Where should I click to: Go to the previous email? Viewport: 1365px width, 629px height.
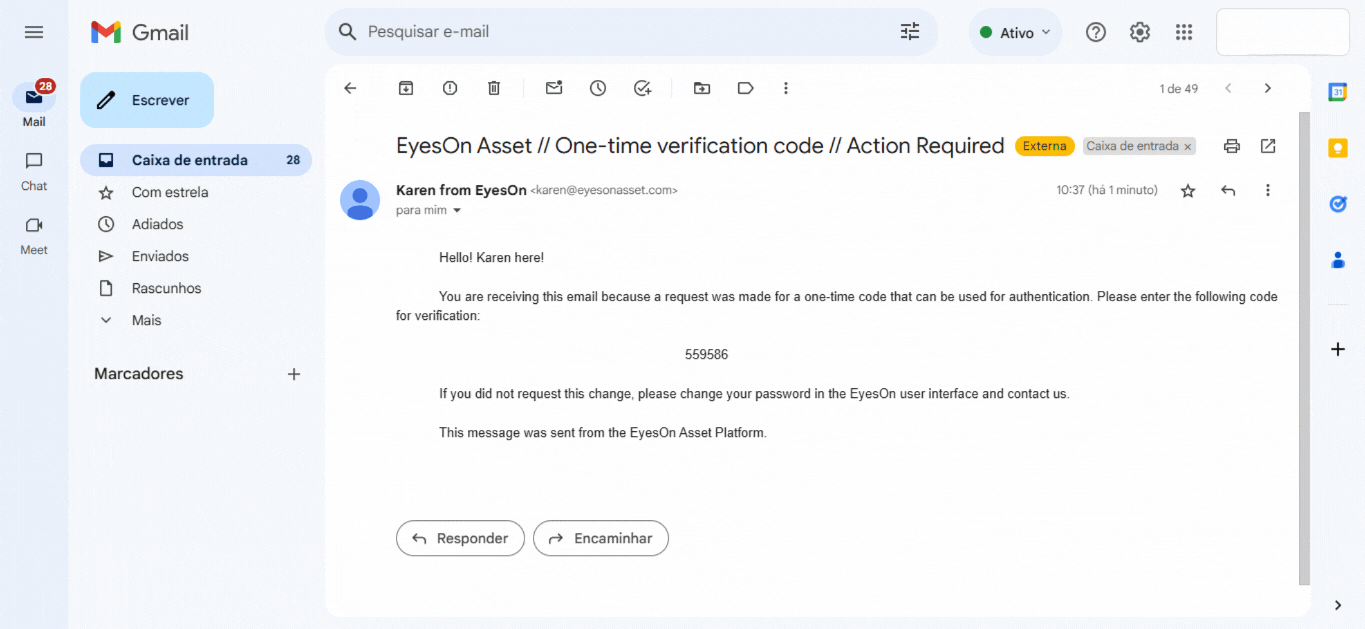coord(1228,88)
